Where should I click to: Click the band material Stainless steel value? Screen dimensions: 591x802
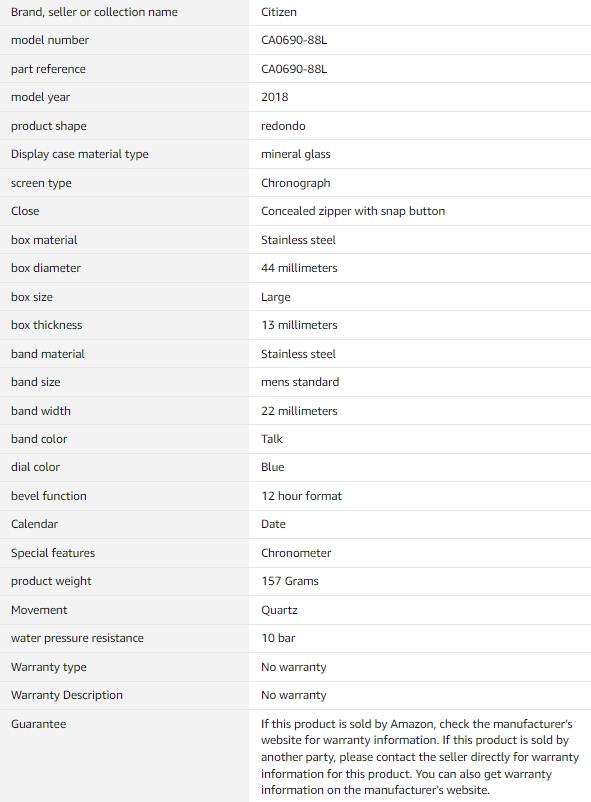pyautogui.click(x=298, y=354)
